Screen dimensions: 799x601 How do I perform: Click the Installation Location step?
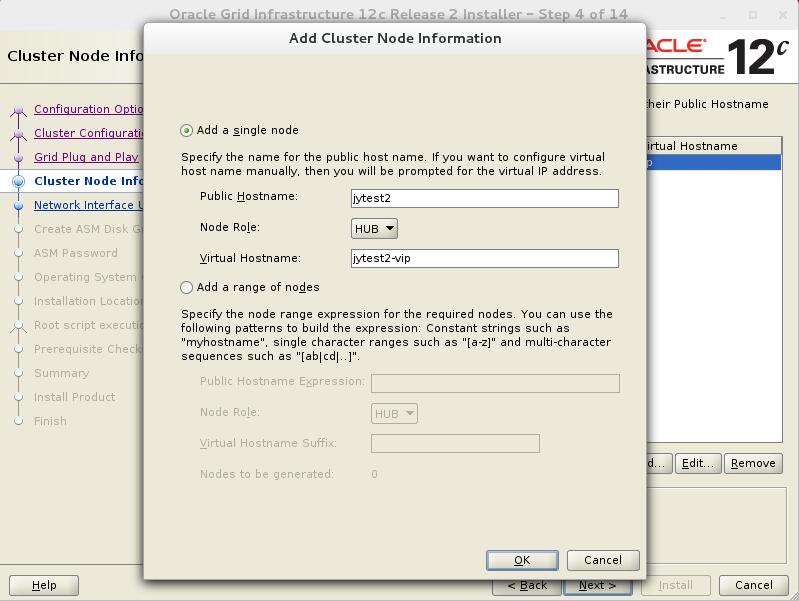89,301
